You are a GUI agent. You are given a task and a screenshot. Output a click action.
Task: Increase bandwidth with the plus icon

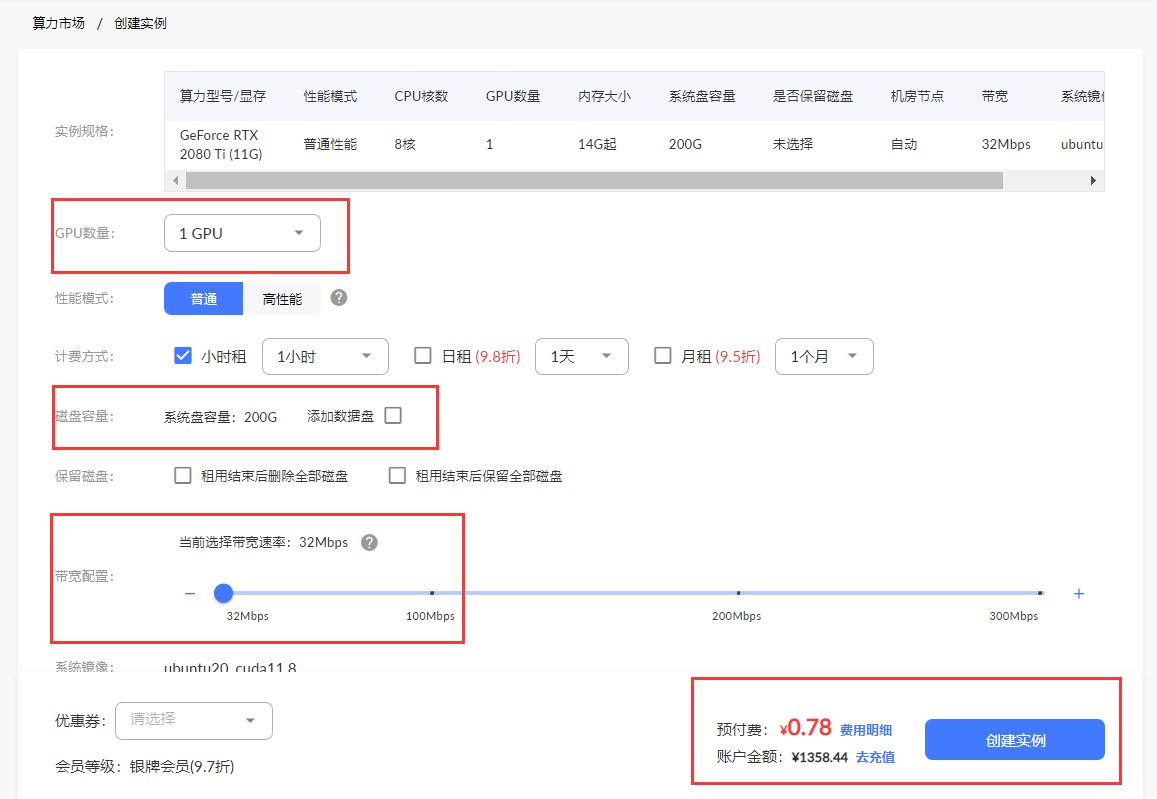pyautogui.click(x=1079, y=594)
